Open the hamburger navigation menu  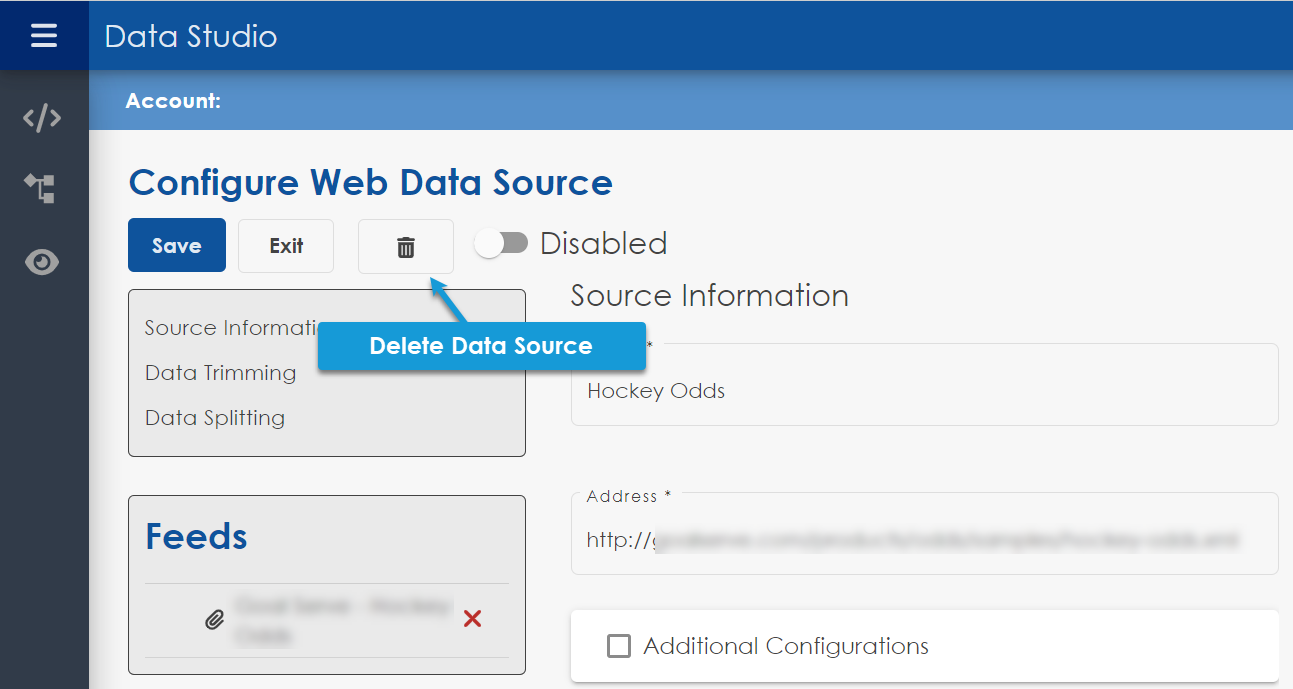[44, 36]
